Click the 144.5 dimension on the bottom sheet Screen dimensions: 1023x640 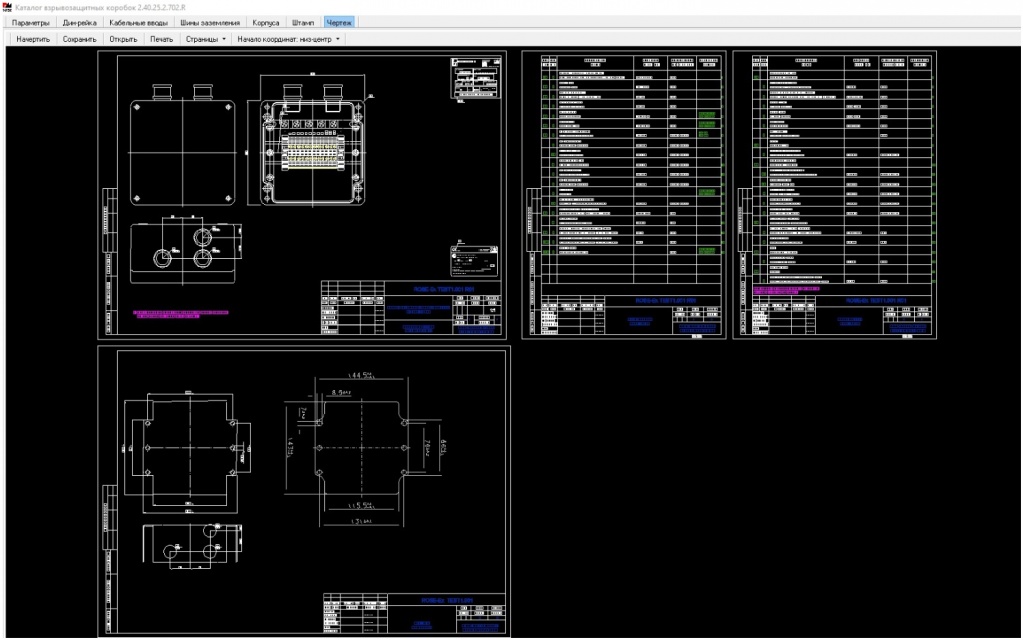359,376
